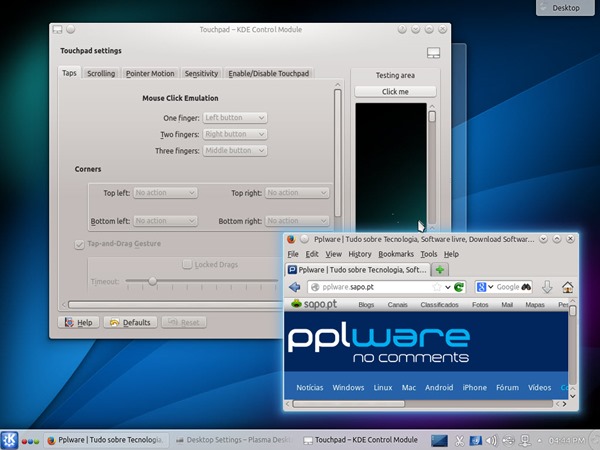
Task: Click the sapo.pt frog logo
Action: 314,304
